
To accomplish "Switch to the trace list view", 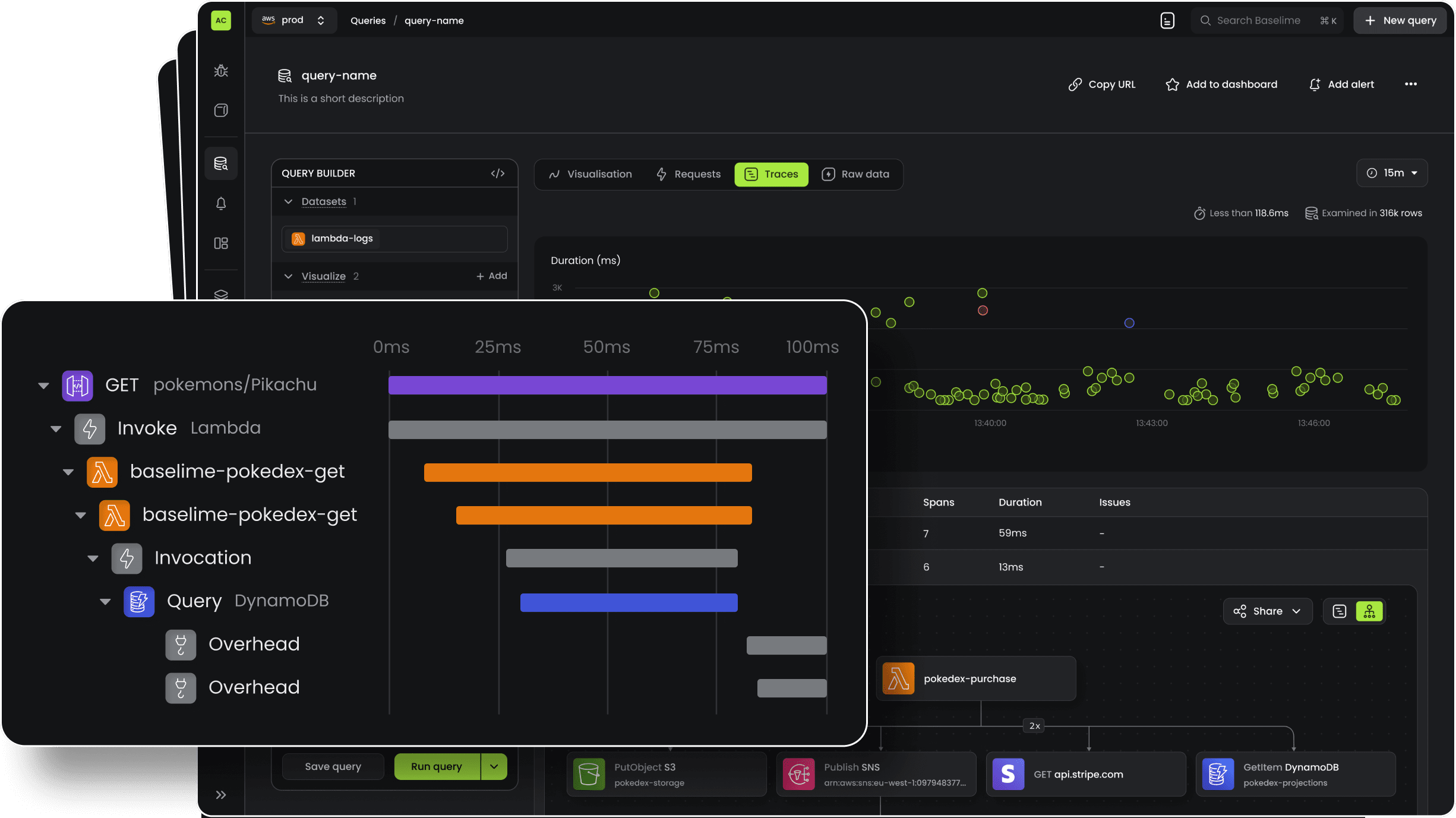I will pyautogui.click(x=1340, y=611).
